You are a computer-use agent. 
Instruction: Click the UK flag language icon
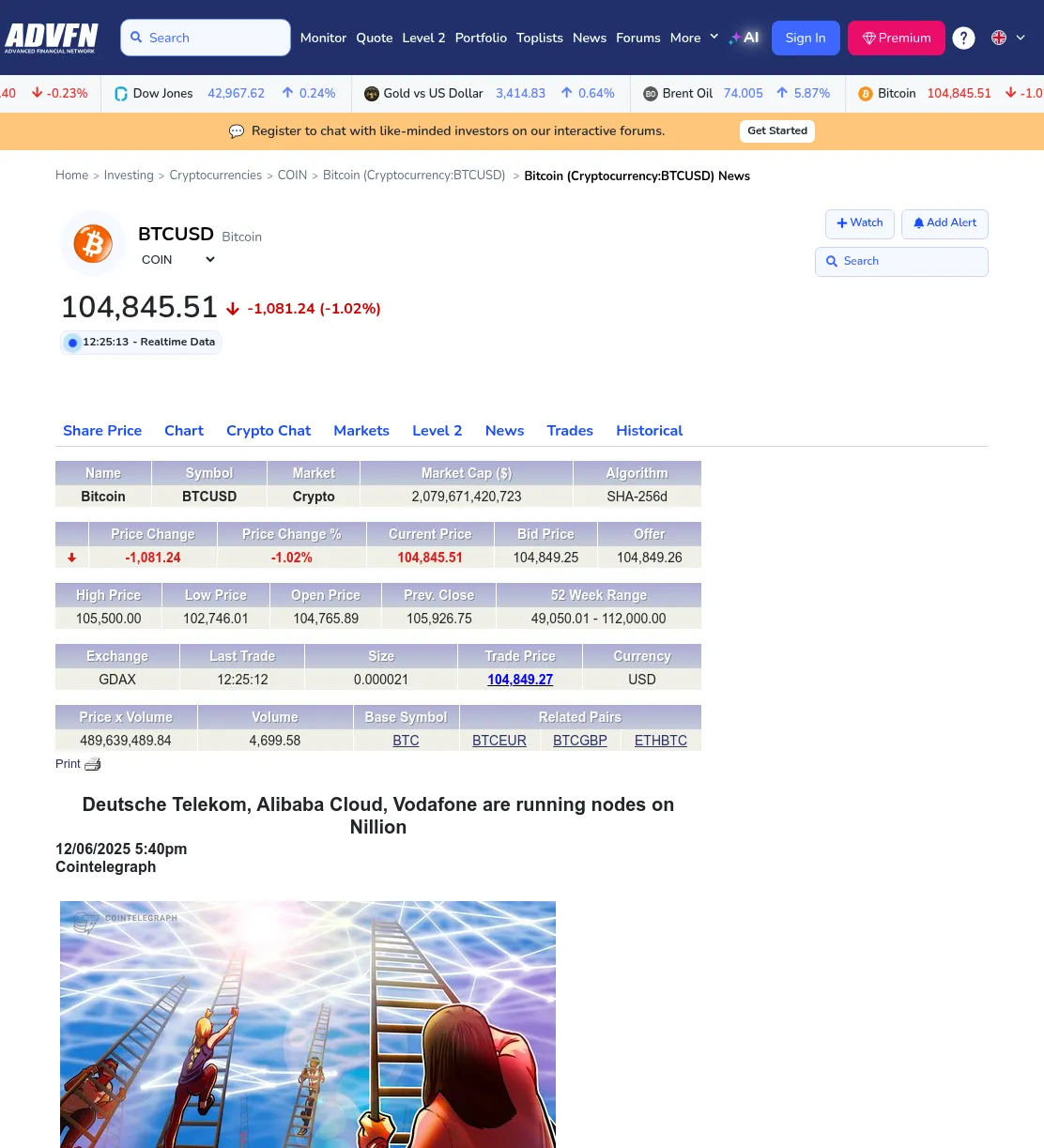[999, 38]
